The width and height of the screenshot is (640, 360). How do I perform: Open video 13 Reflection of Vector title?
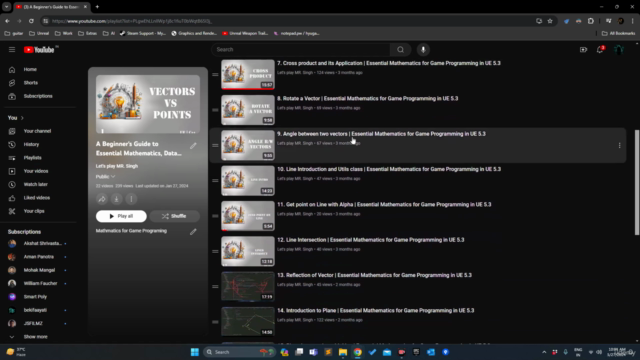point(374,275)
